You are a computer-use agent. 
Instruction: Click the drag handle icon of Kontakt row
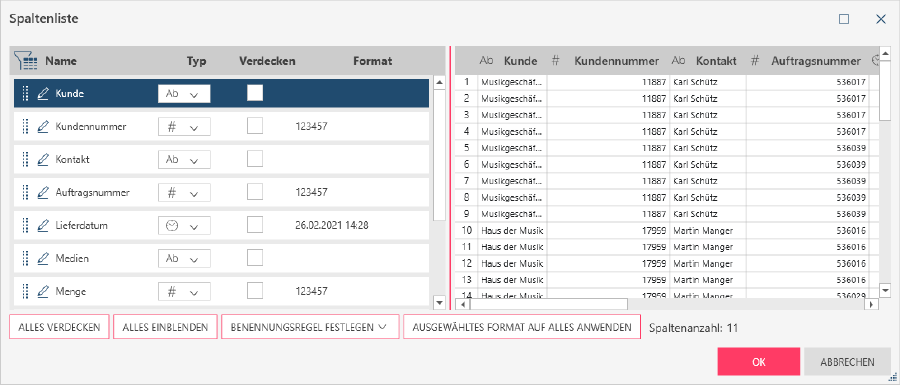(x=25, y=160)
